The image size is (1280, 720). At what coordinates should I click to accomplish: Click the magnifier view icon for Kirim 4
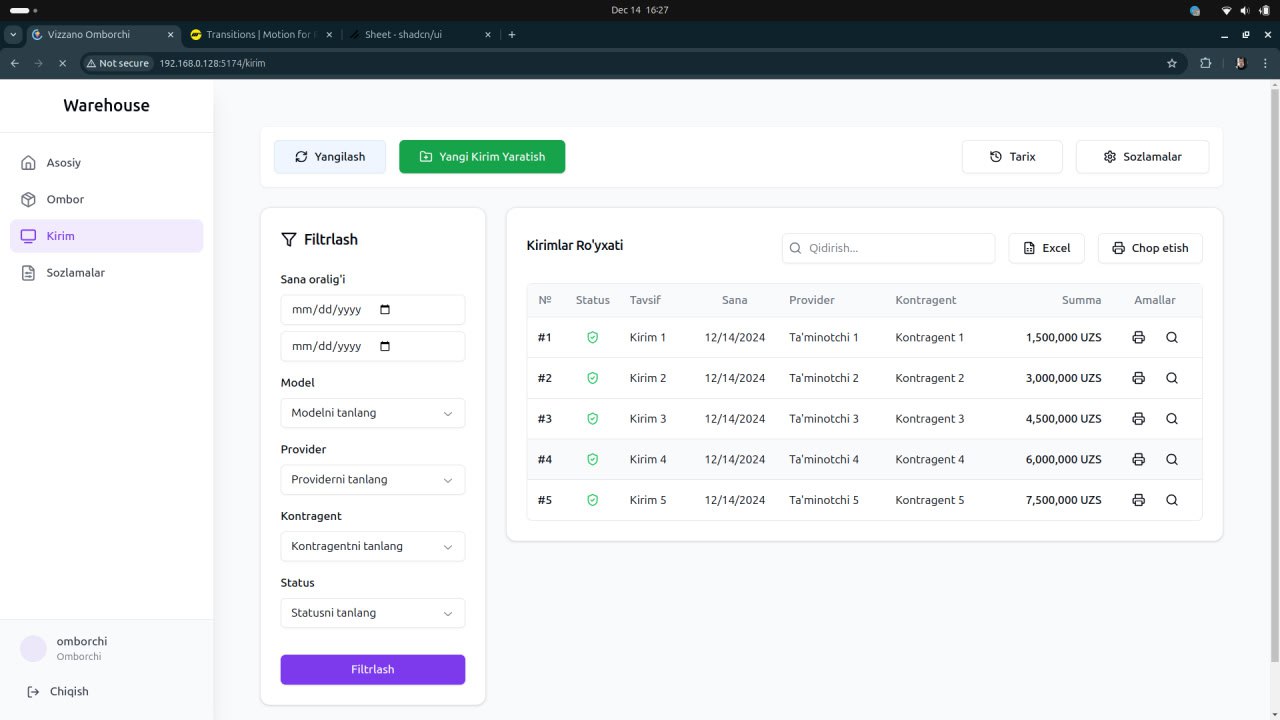[1172, 460]
